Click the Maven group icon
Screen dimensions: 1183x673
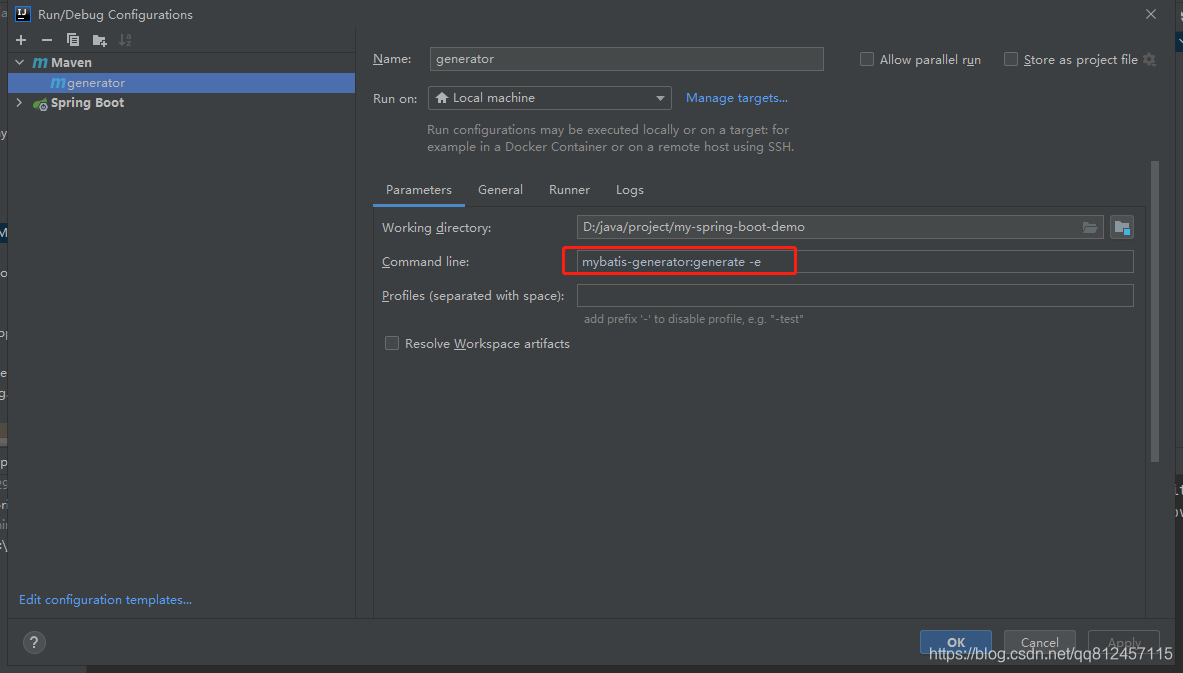click(40, 63)
